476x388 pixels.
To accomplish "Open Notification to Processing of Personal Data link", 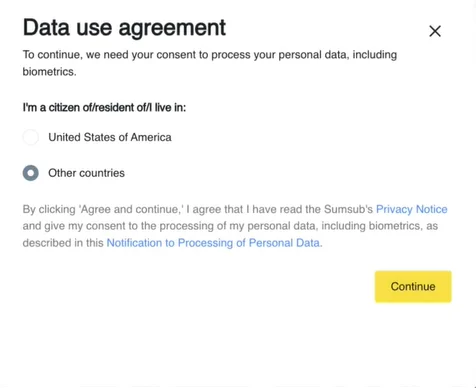I will [x=214, y=243].
